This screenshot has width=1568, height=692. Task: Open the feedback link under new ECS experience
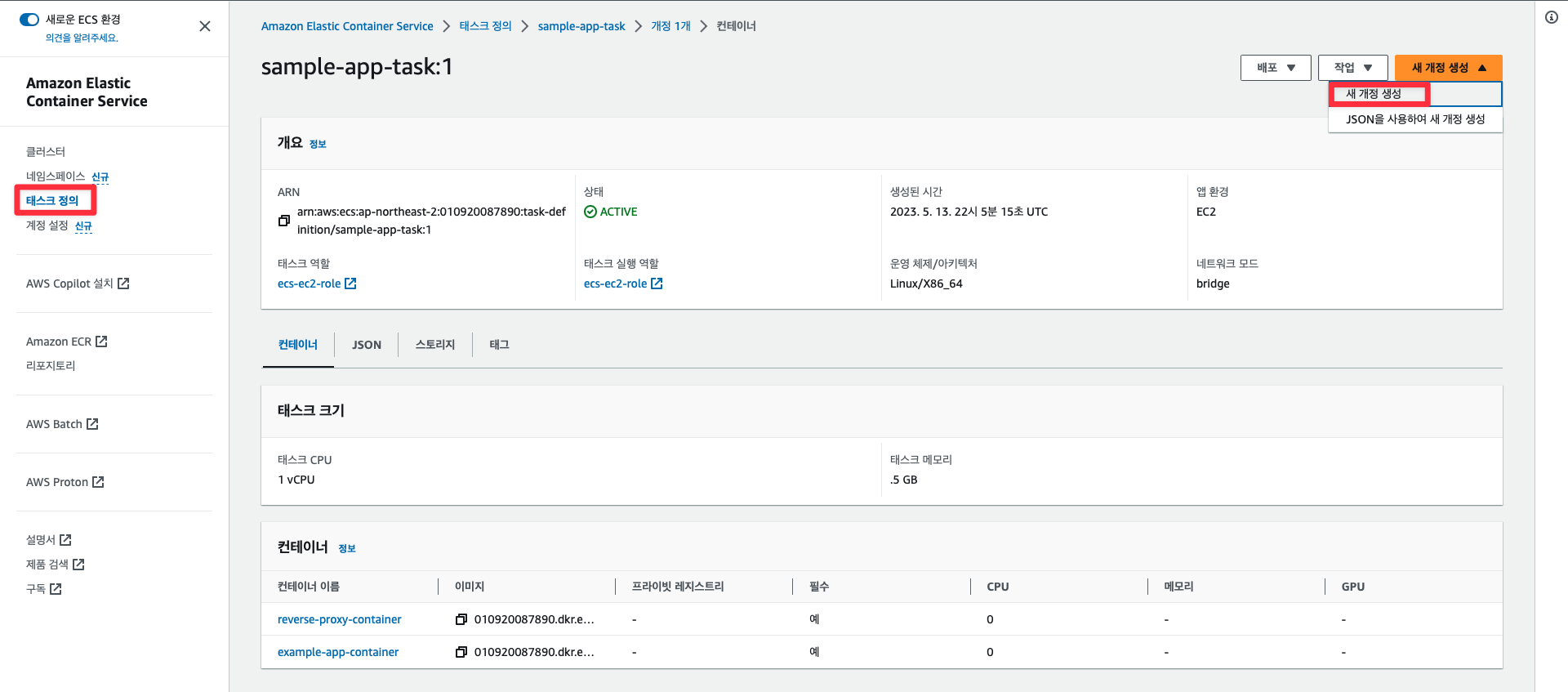82,38
